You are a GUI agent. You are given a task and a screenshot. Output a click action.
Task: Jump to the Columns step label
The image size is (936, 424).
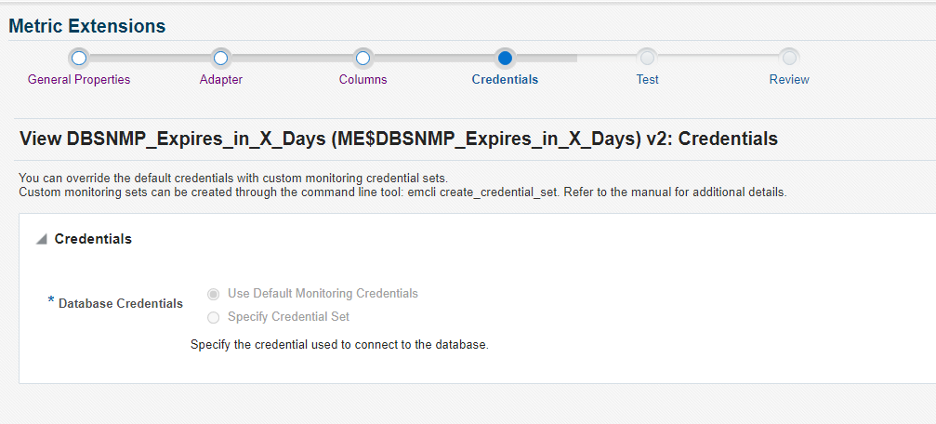coord(363,79)
